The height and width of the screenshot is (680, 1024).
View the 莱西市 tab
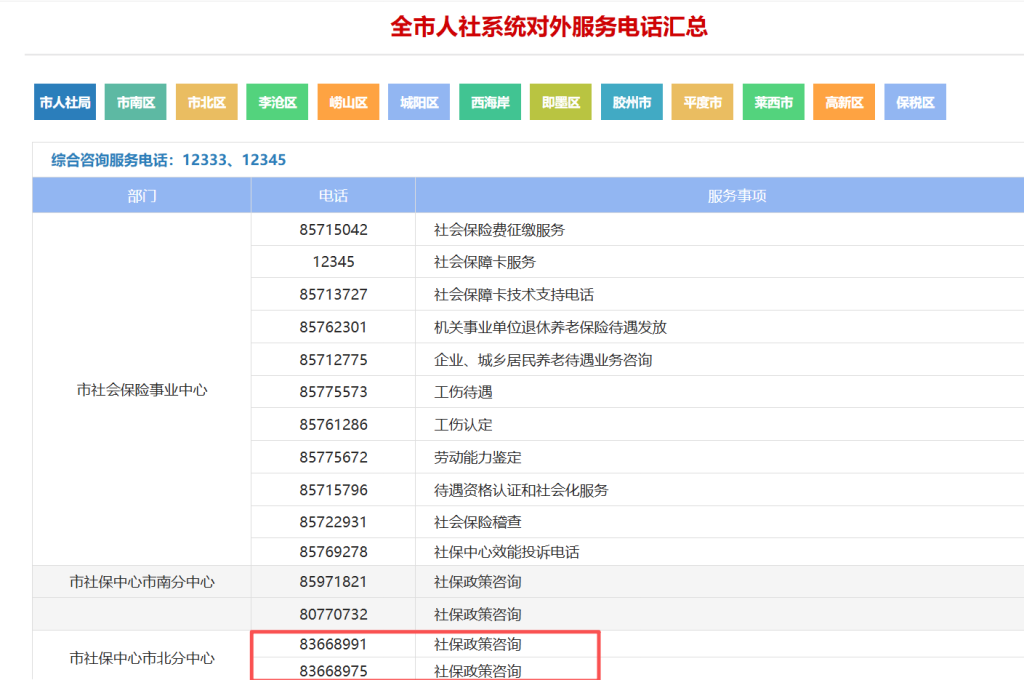773,102
